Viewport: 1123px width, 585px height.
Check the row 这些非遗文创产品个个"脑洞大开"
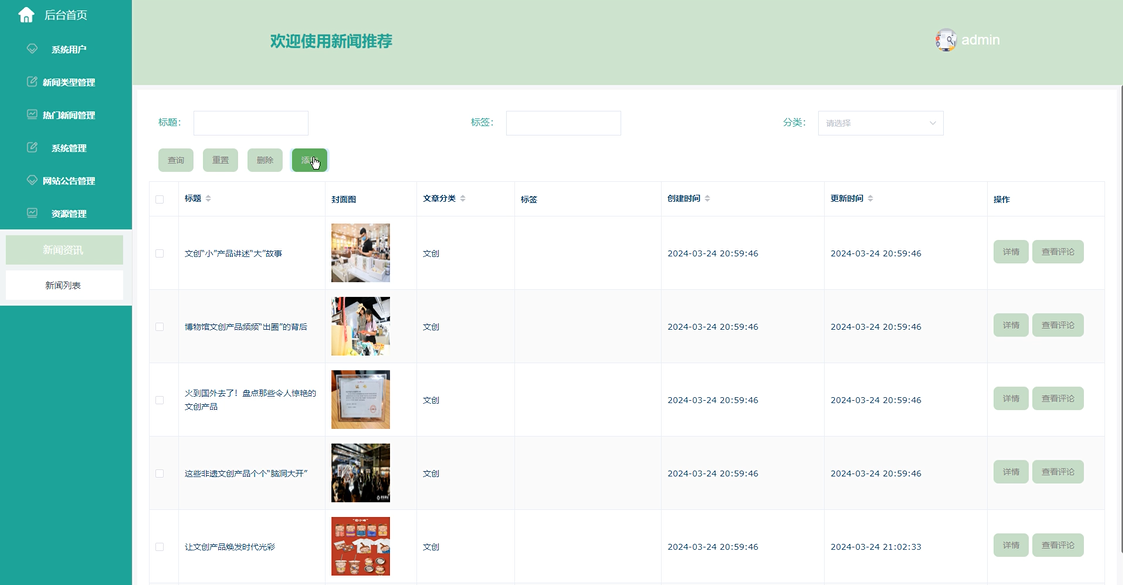pos(160,473)
